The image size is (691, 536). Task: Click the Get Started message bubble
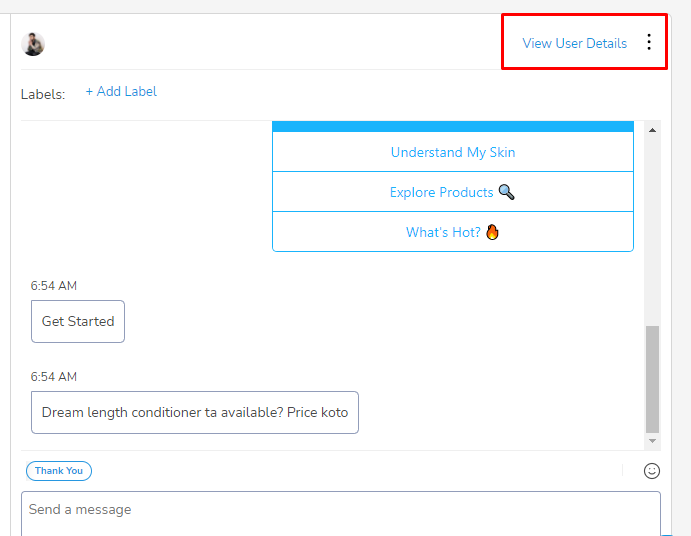click(x=78, y=321)
